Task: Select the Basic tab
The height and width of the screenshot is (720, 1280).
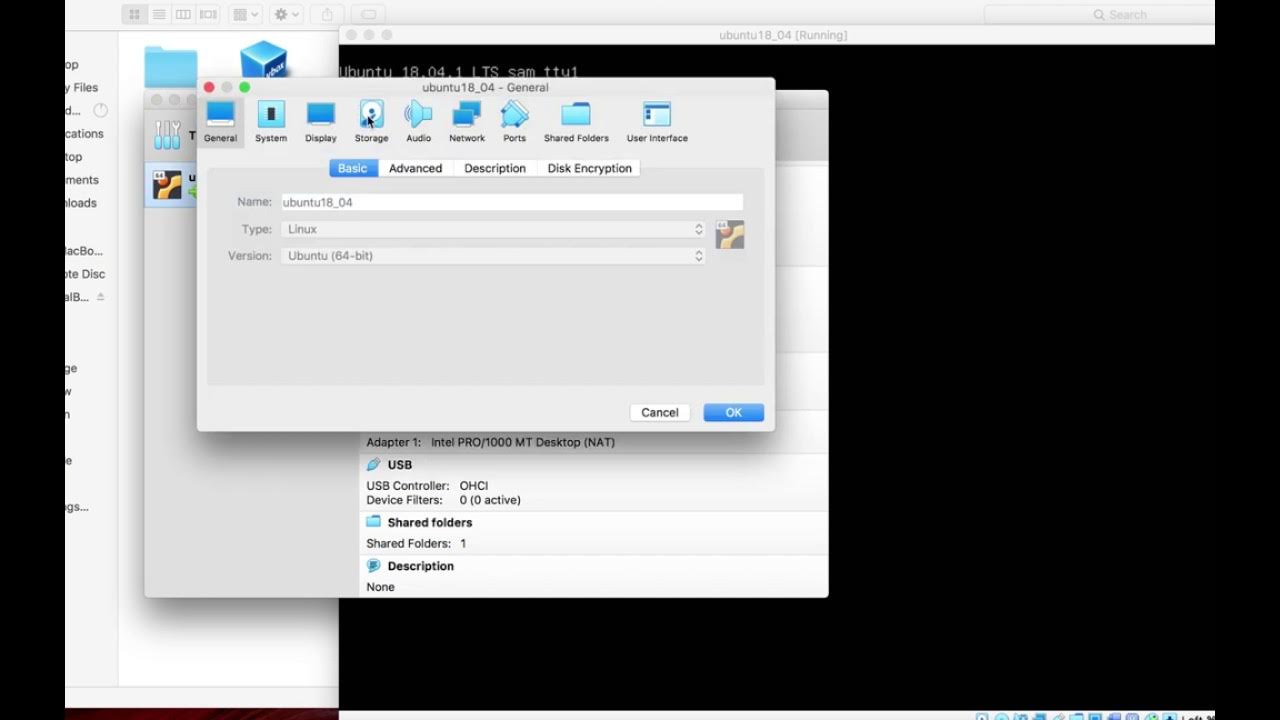Action: (x=353, y=168)
